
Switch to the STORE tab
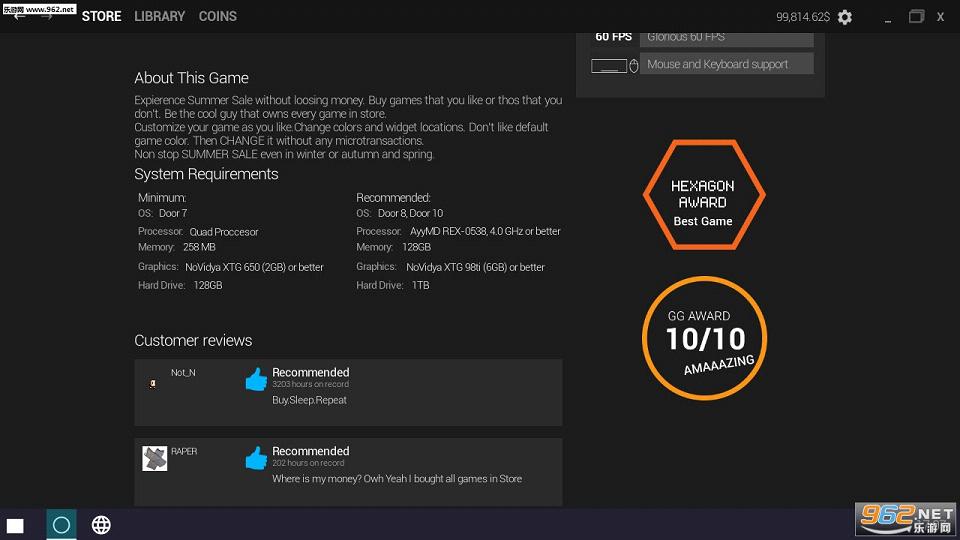102,16
